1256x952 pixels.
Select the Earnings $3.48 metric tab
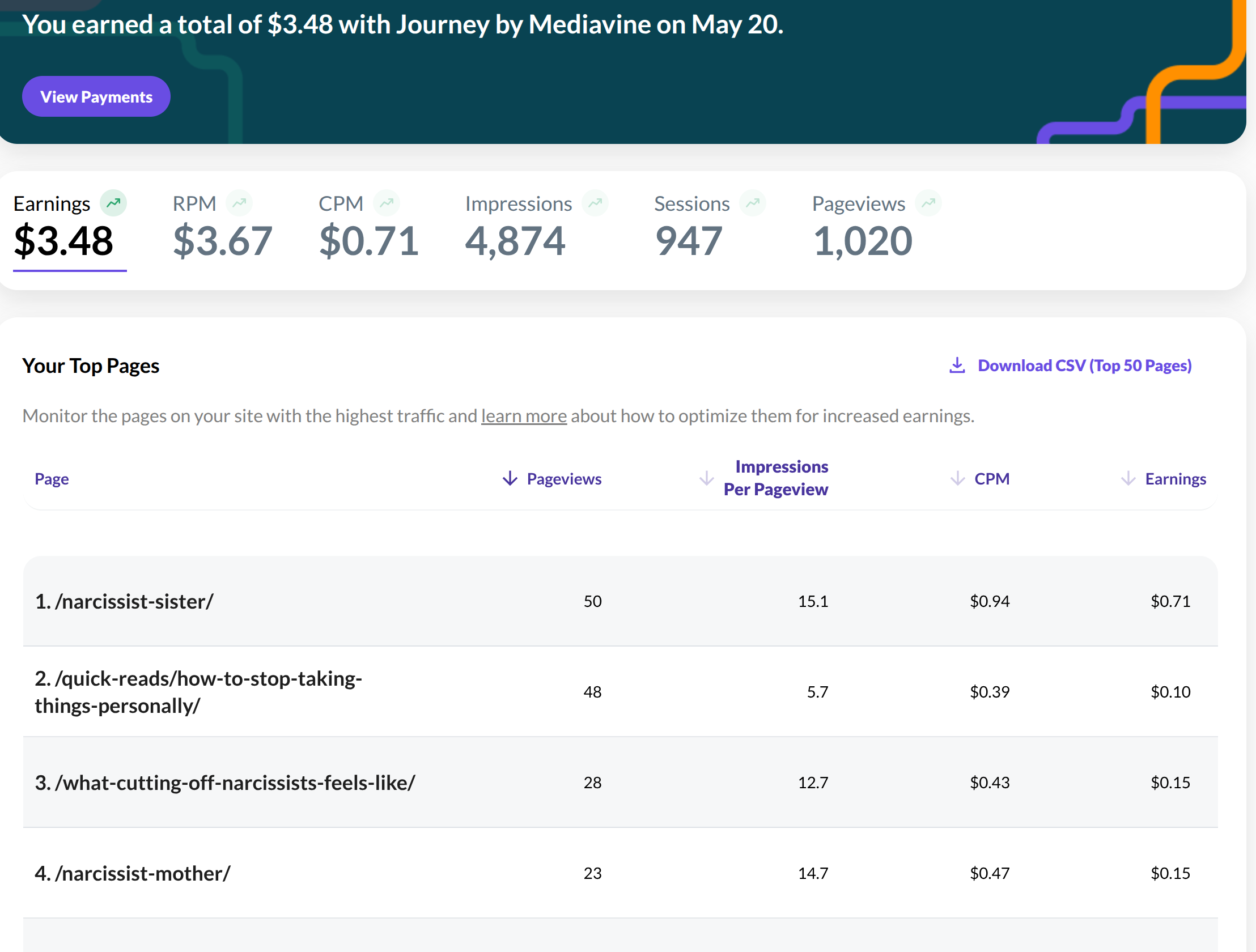coord(63,241)
